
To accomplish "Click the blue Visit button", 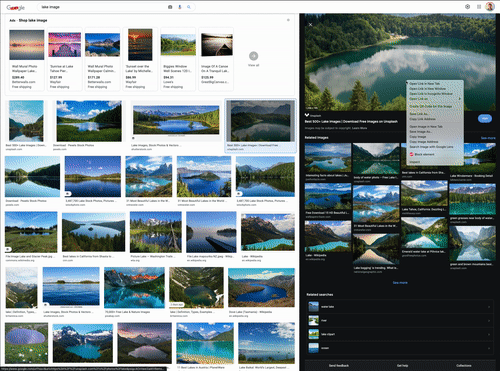I will (485, 118).
